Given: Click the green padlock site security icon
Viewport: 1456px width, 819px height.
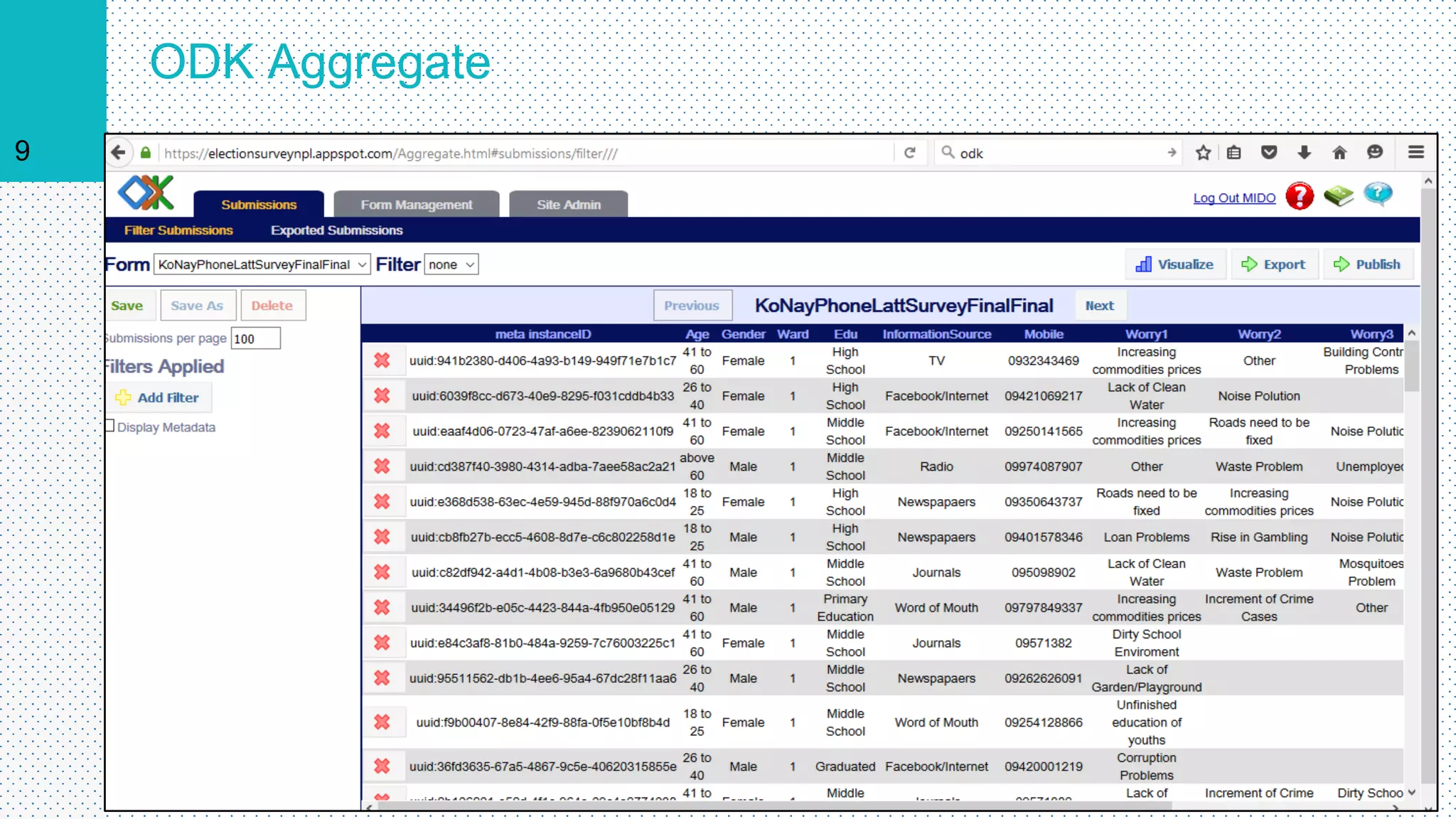Looking at the screenshot, I should click(x=146, y=153).
